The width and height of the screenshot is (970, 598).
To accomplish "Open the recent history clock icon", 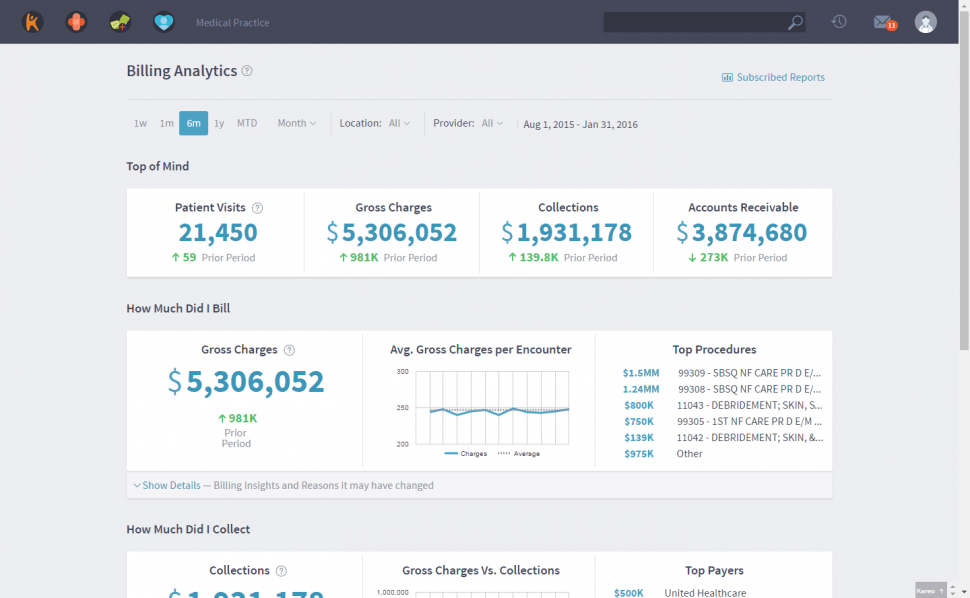I will (839, 22).
